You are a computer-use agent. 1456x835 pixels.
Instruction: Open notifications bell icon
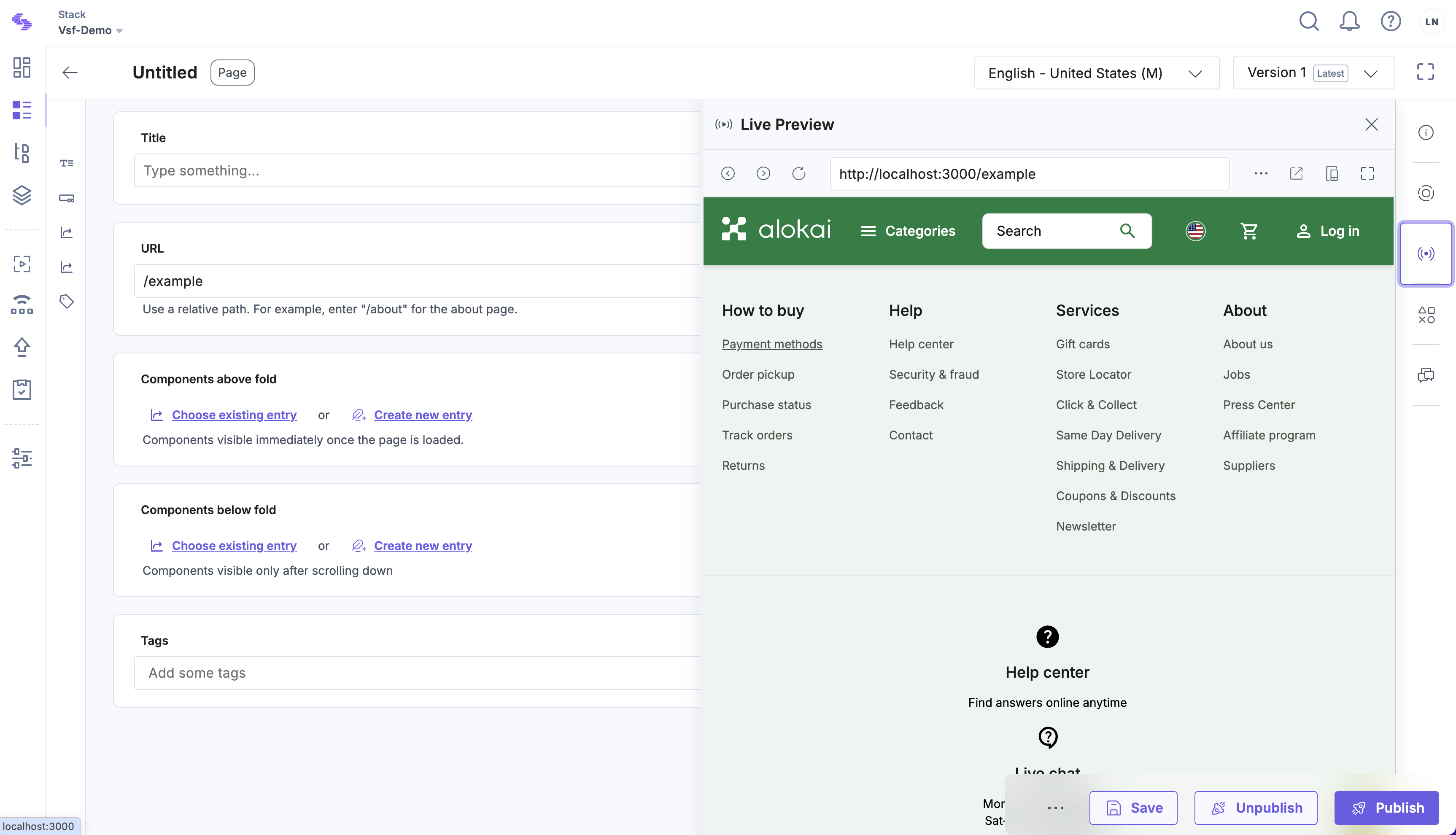1349,21
